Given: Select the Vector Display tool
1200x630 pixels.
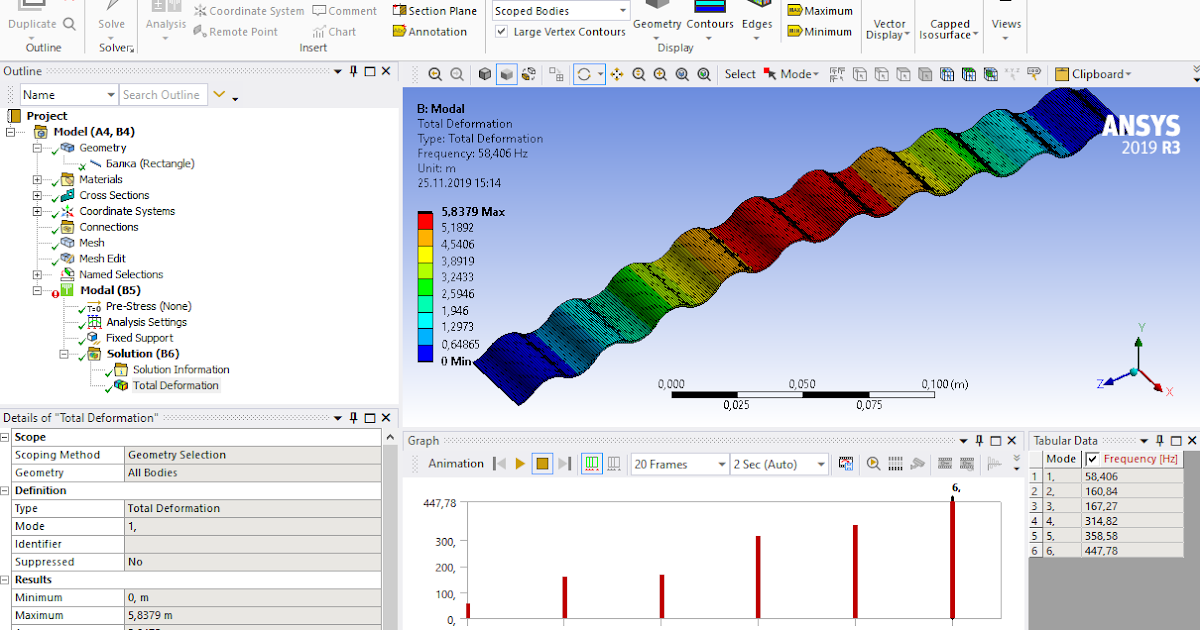Looking at the screenshot, I should (x=887, y=27).
